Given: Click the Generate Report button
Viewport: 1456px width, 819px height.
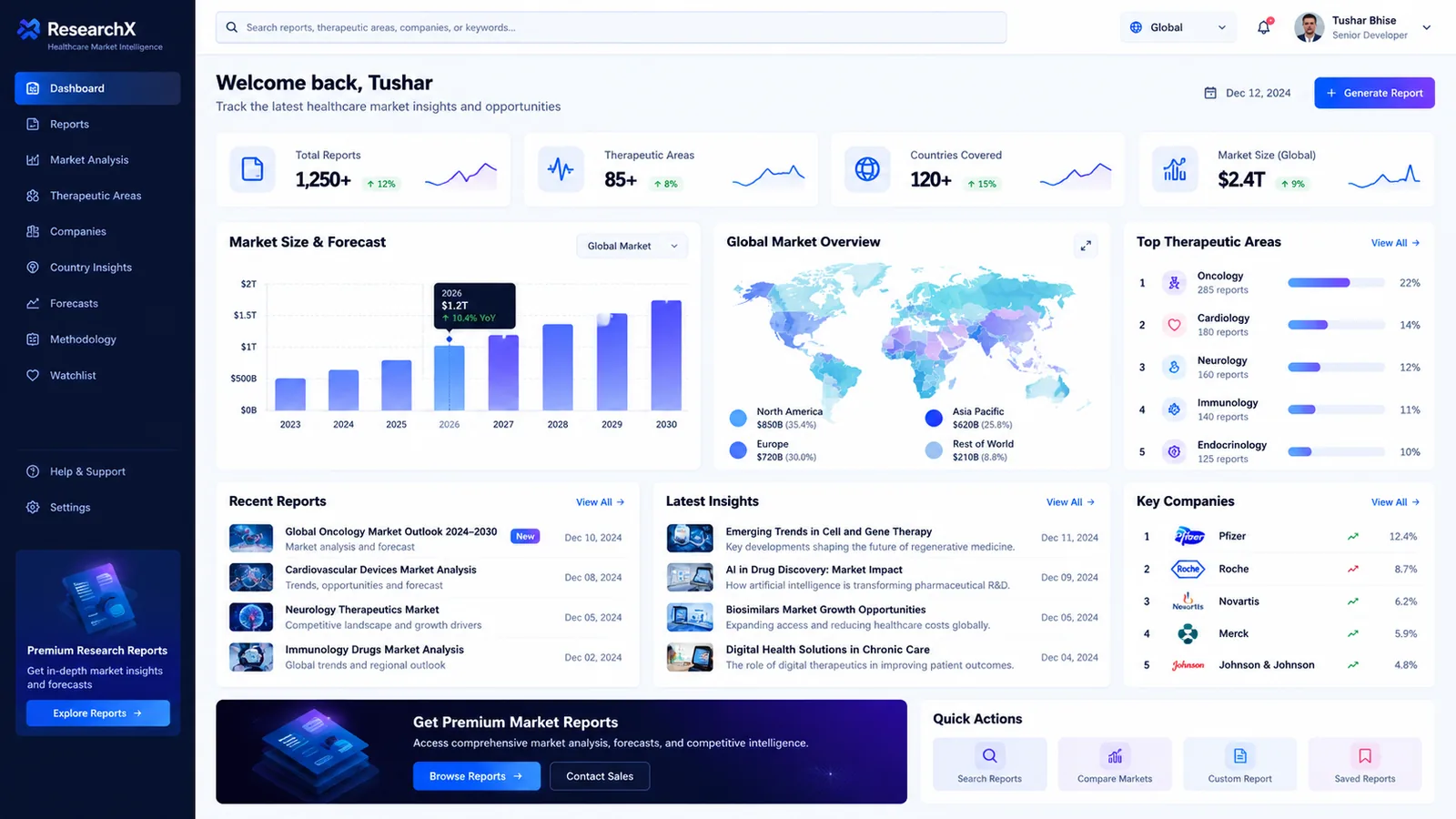Looking at the screenshot, I should pos(1374,93).
